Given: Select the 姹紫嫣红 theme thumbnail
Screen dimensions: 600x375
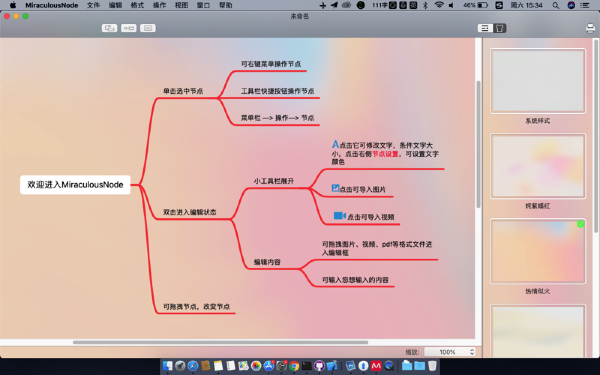Looking at the screenshot, I should coord(538,166).
